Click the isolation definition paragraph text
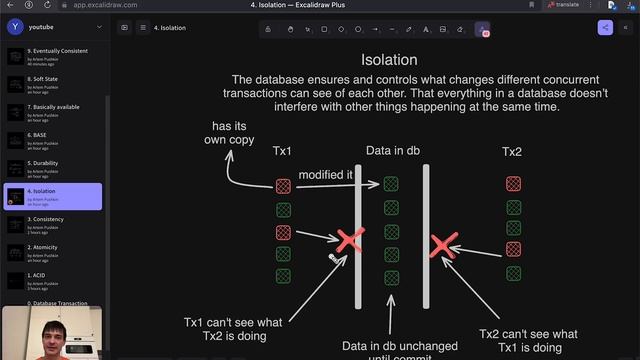 416,93
